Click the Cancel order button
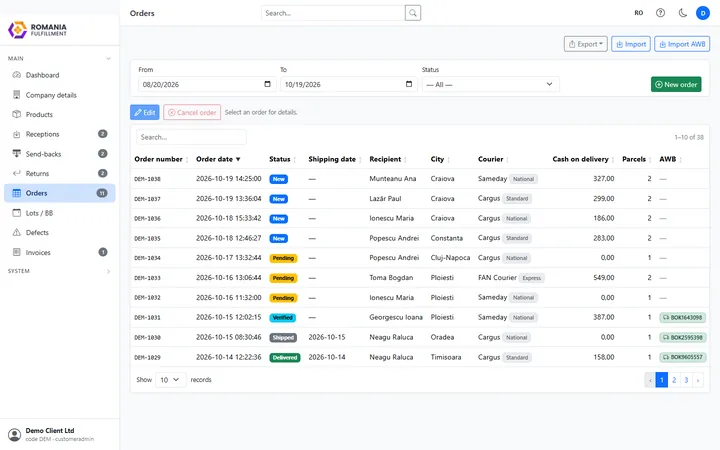720x450 pixels. tap(192, 112)
